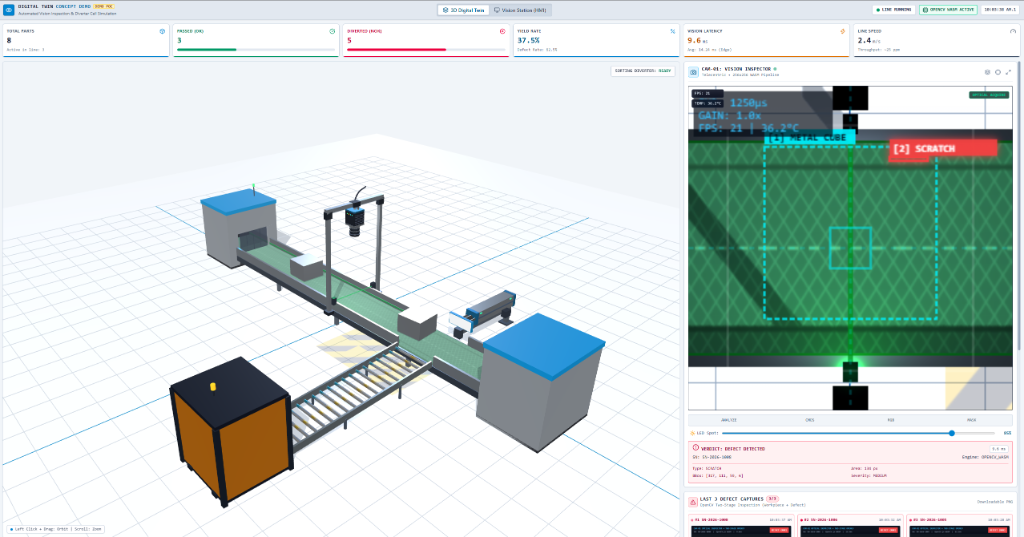Image resolution: width=1024 pixels, height=537 pixels.
Task: Click the LED Spot sun icon
Action: tap(692, 433)
